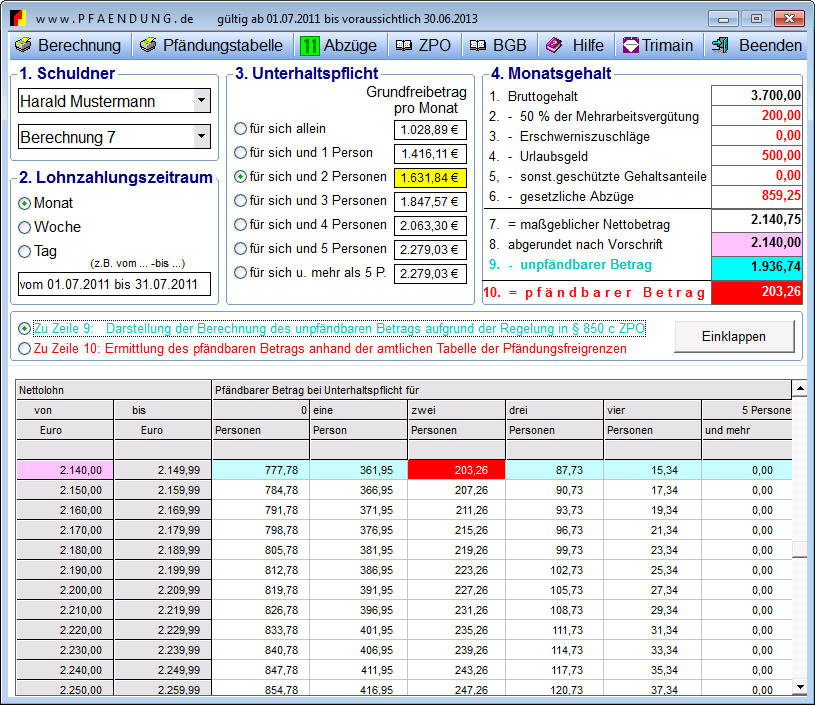Click table scrollbar down arrow
This screenshot has height=705, width=815.
(800, 687)
